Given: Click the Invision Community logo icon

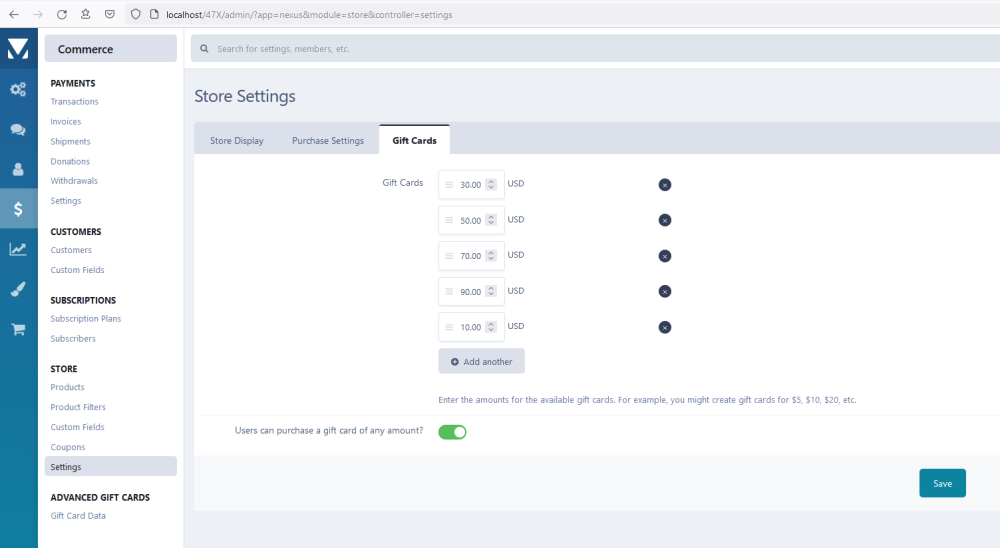Looking at the screenshot, I should (x=18, y=48).
